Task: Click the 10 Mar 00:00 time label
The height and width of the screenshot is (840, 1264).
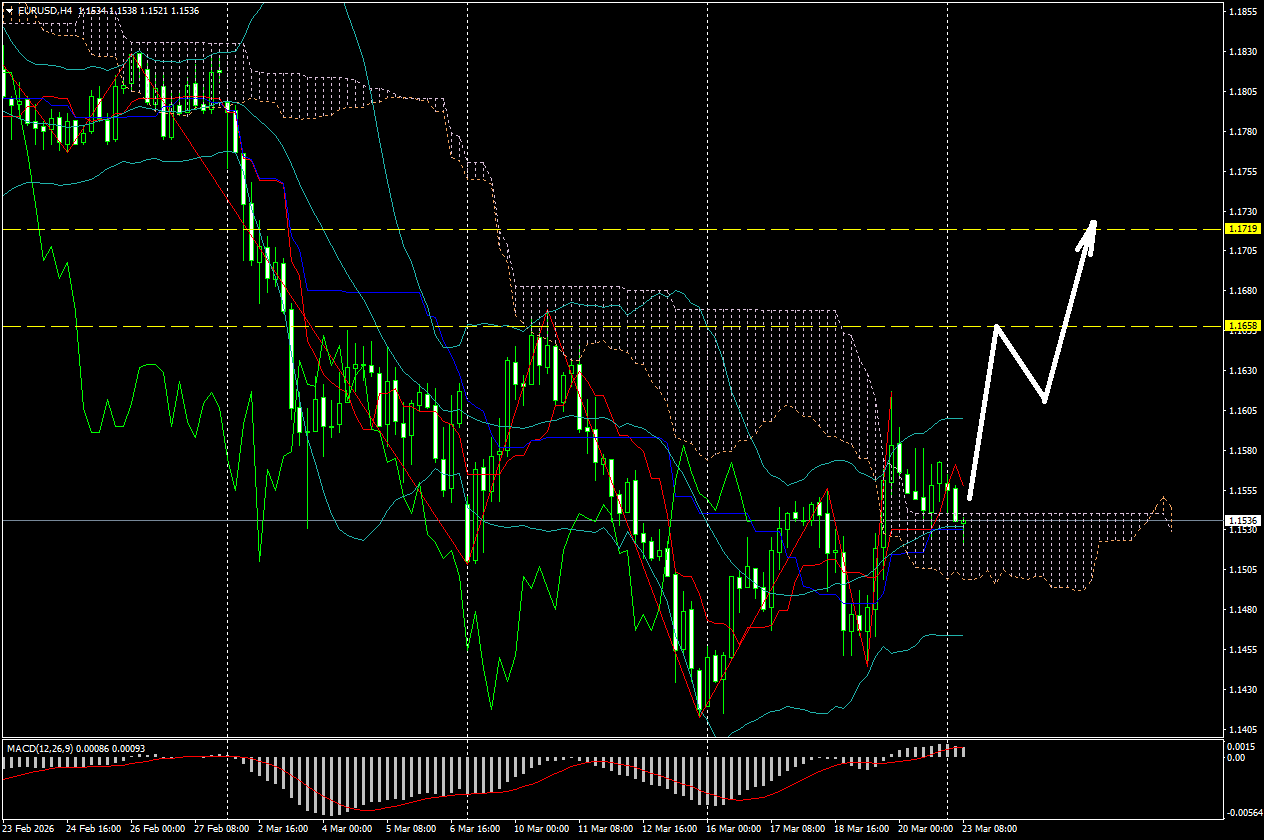Action: 542,829
